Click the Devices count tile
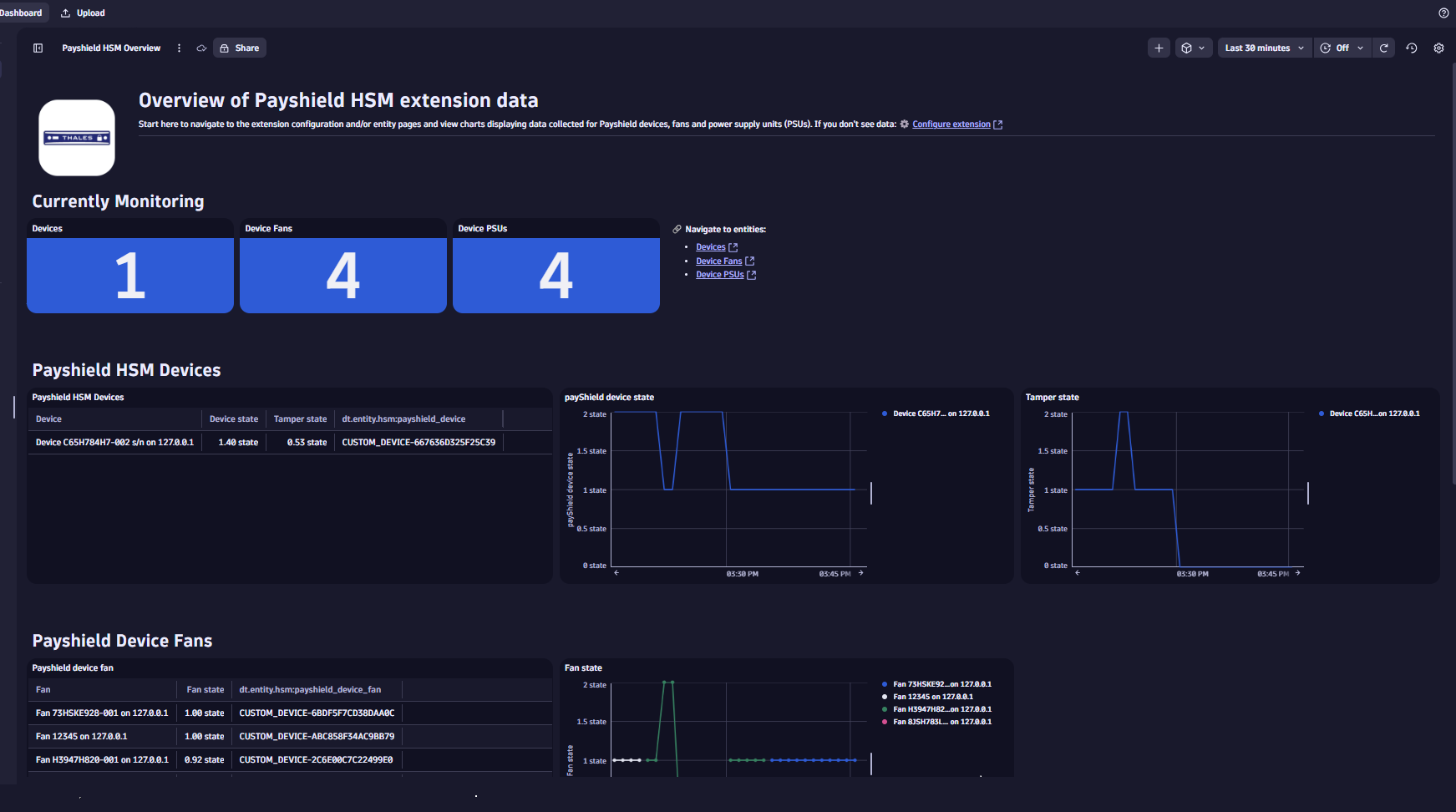Image resolution: width=1456 pixels, height=812 pixels. point(130,275)
